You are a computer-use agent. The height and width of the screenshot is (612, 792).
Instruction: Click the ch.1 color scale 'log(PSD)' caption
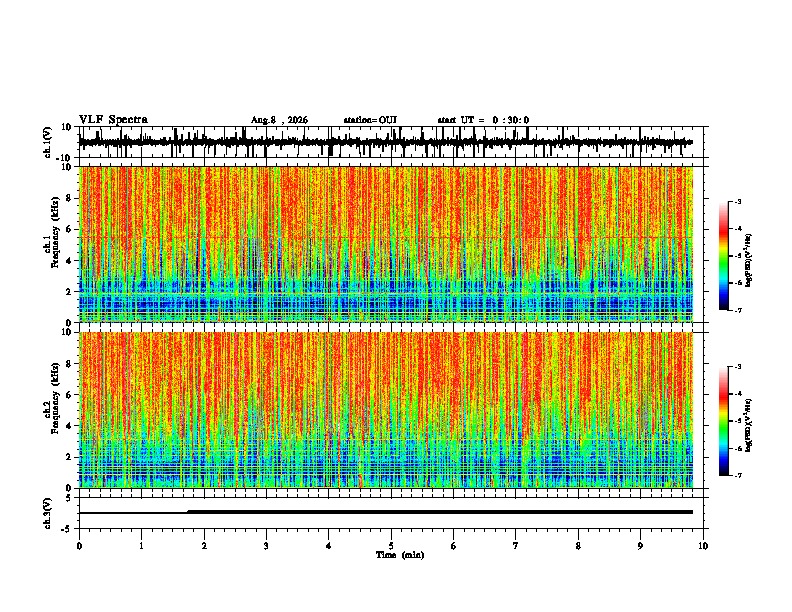point(749,261)
